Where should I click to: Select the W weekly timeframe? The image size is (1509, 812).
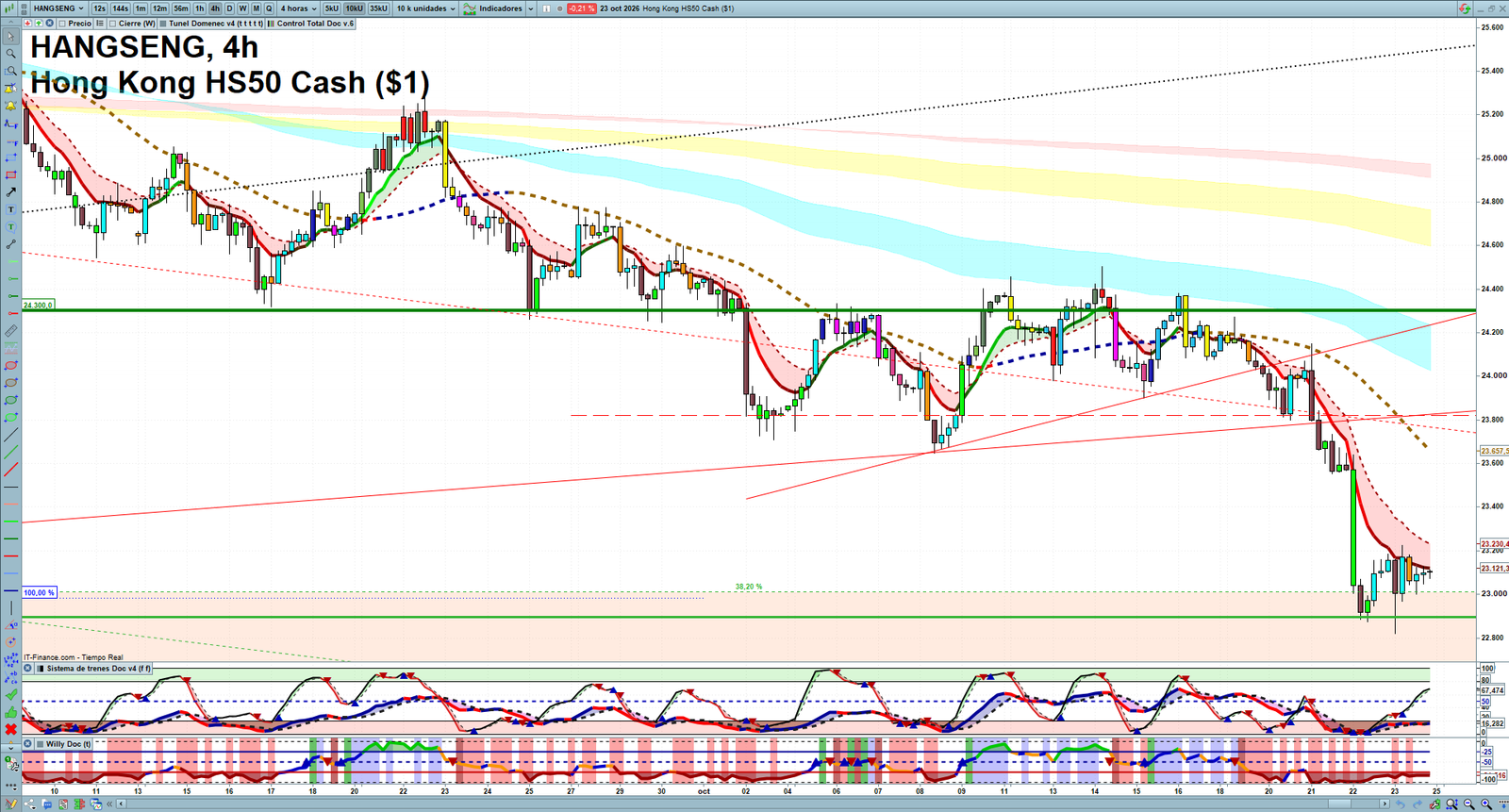[x=242, y=8]
